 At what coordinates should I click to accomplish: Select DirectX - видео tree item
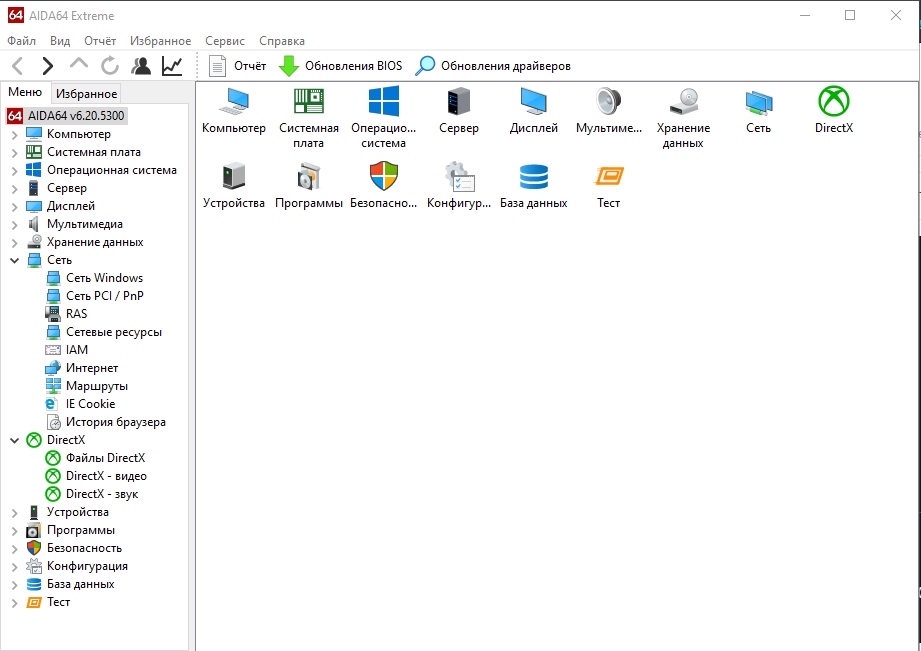click(96, 476)
